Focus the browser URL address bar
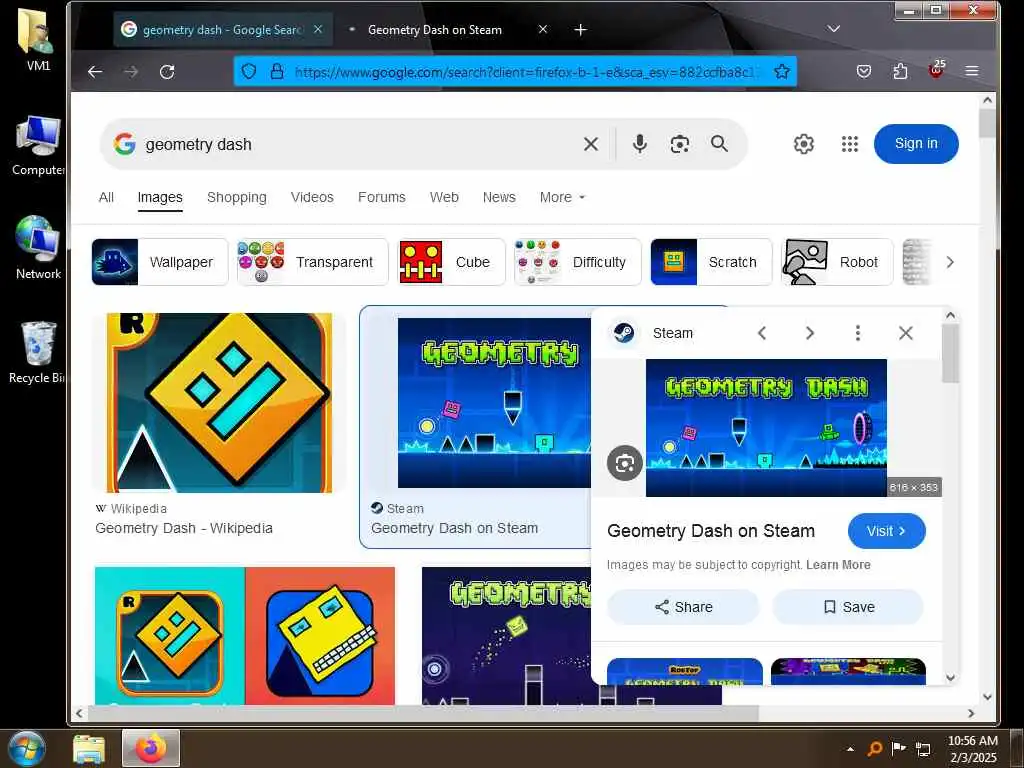The image size is (1024, 768). pos(526,72)
